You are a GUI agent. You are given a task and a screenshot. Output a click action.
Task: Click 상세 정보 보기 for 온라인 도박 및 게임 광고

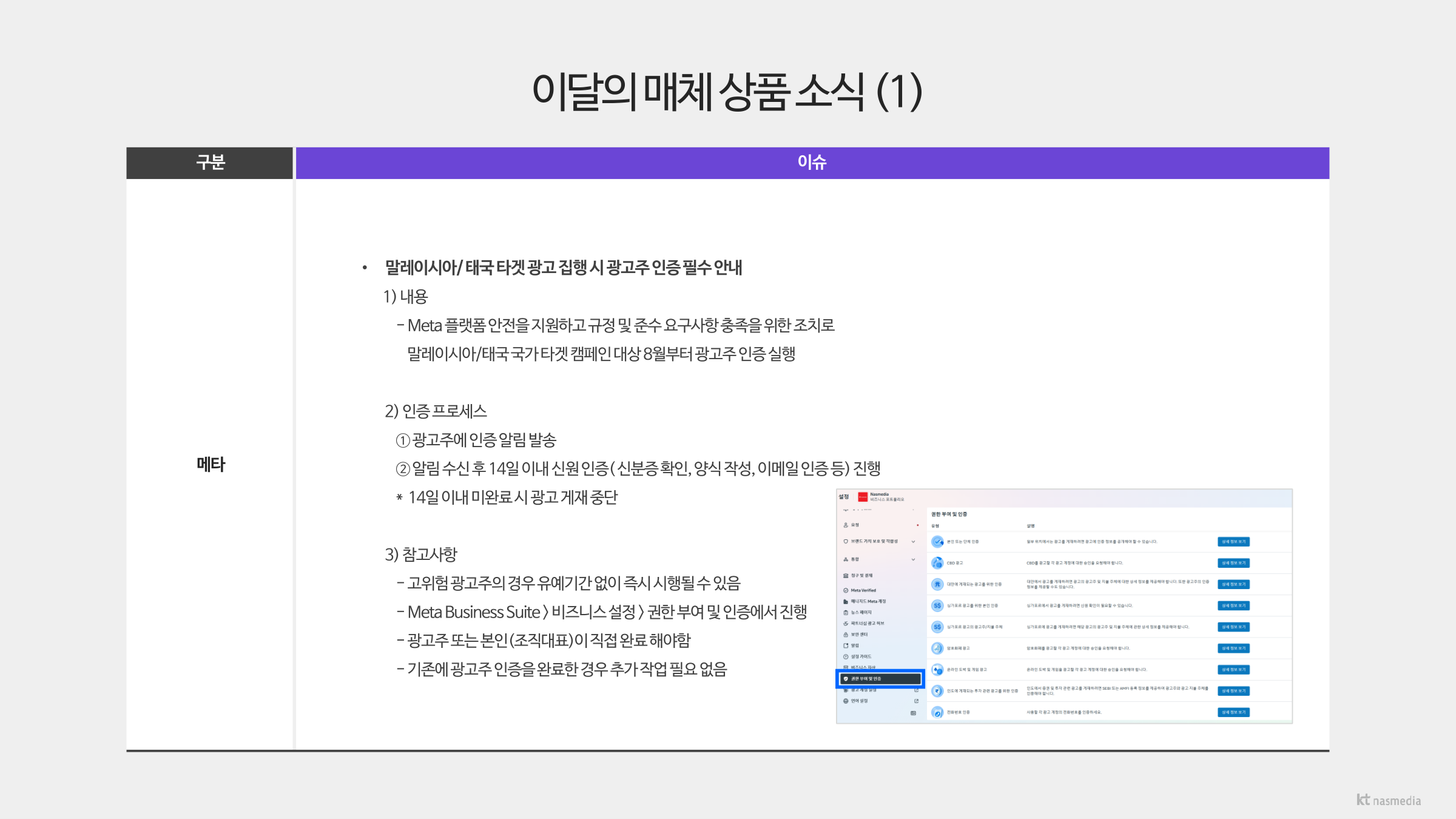[x=1233, y=670]
